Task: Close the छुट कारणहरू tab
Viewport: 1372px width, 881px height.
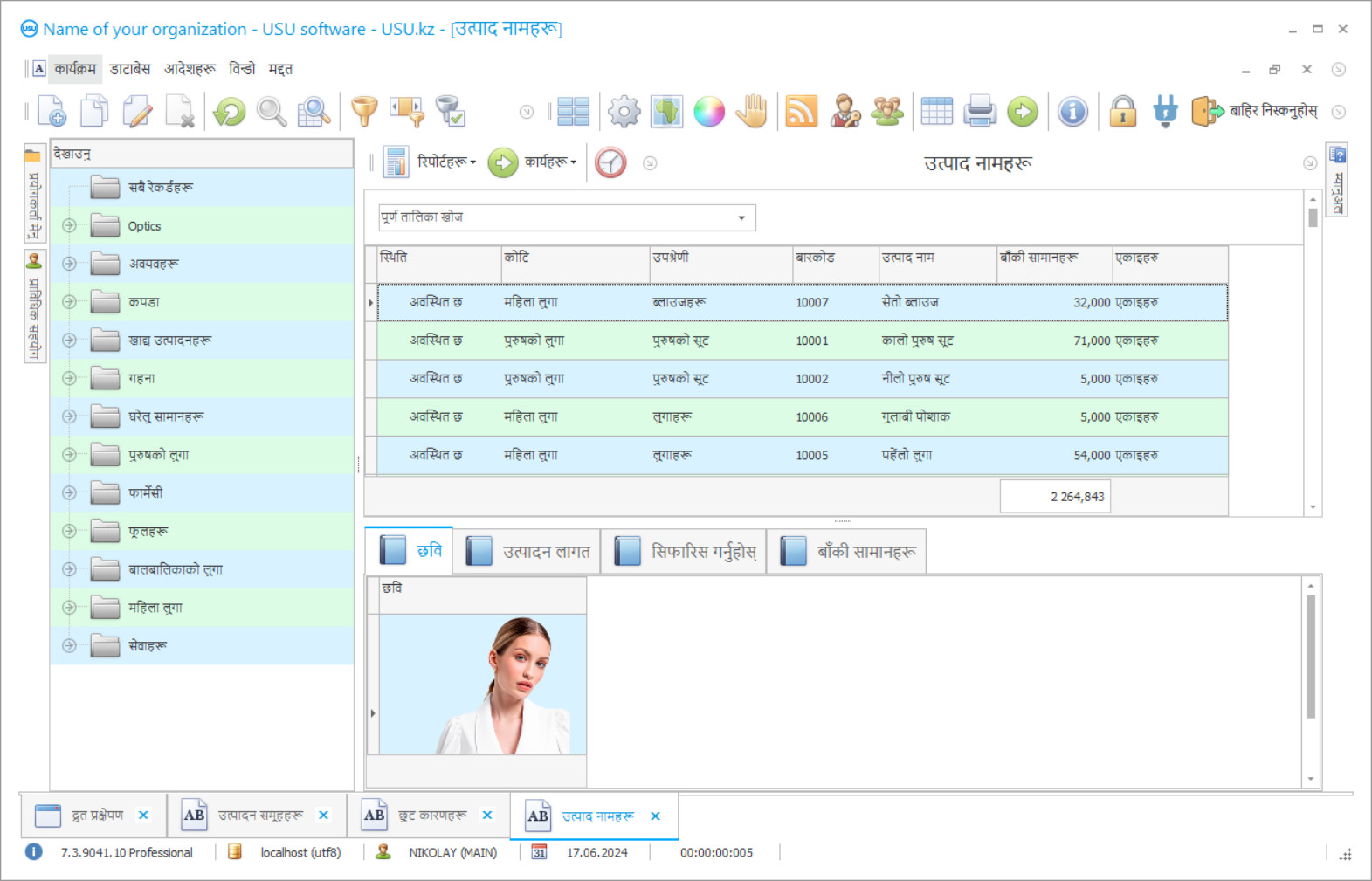Action: click(487, 816)
